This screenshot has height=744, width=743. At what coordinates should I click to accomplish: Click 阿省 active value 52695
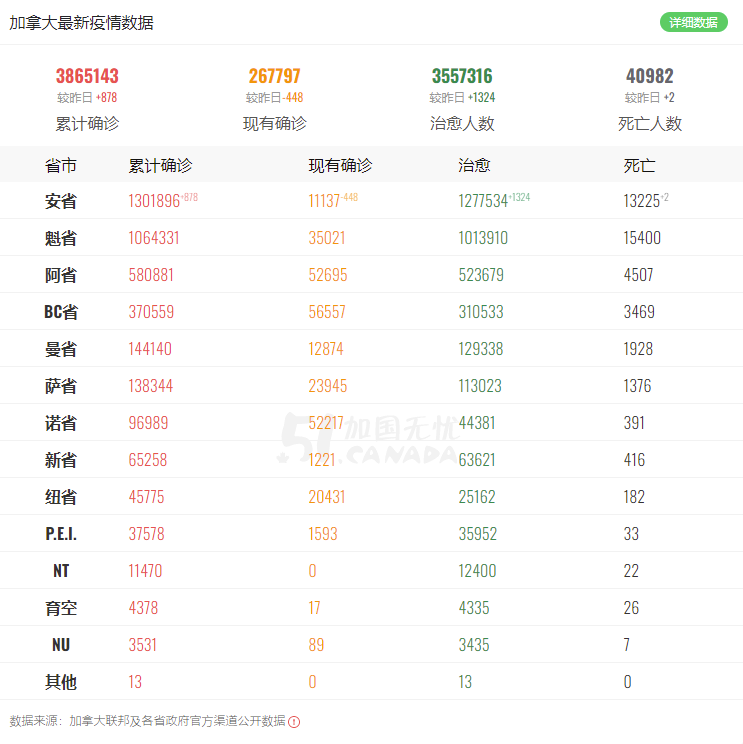coord(328,275)
